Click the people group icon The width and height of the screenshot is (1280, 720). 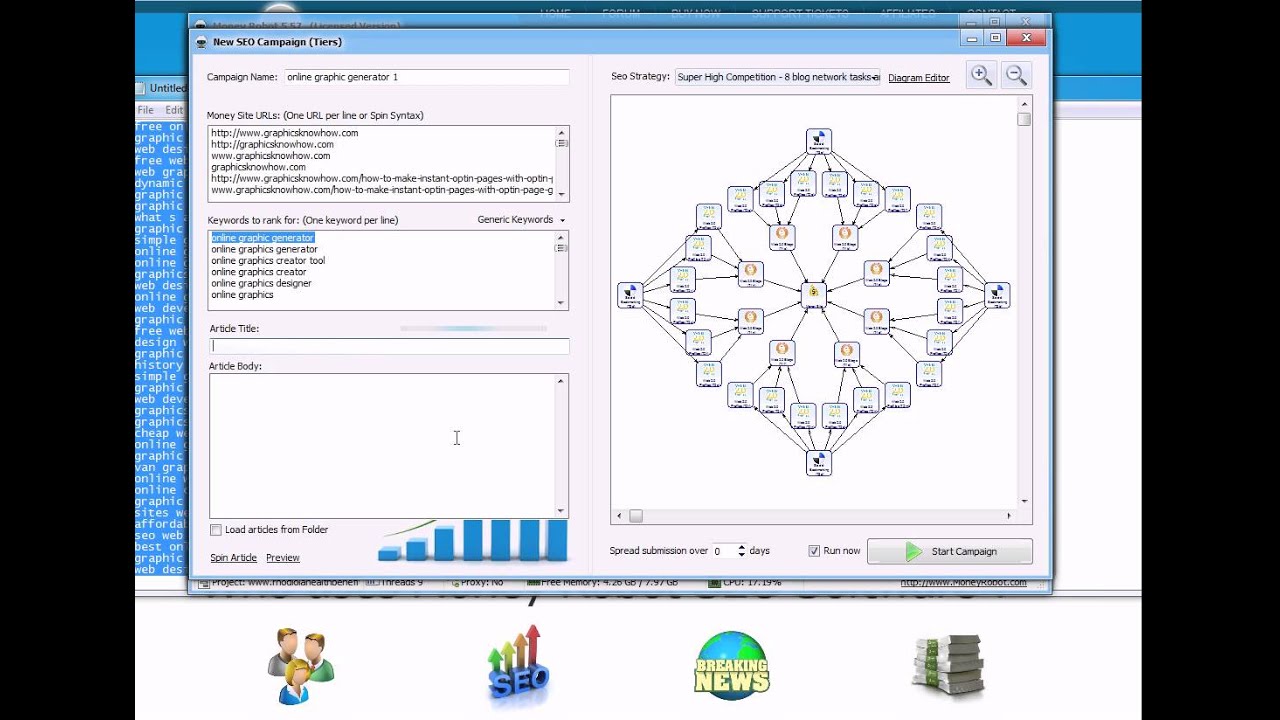(300, 665)
